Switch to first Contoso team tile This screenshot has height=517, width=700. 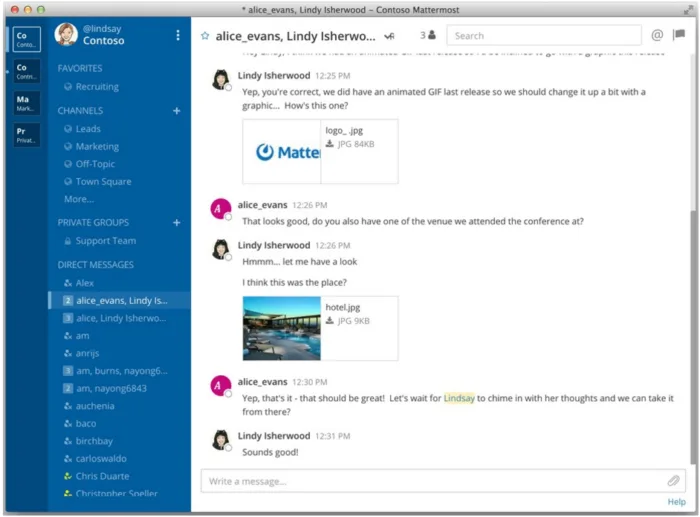point(26,39)
